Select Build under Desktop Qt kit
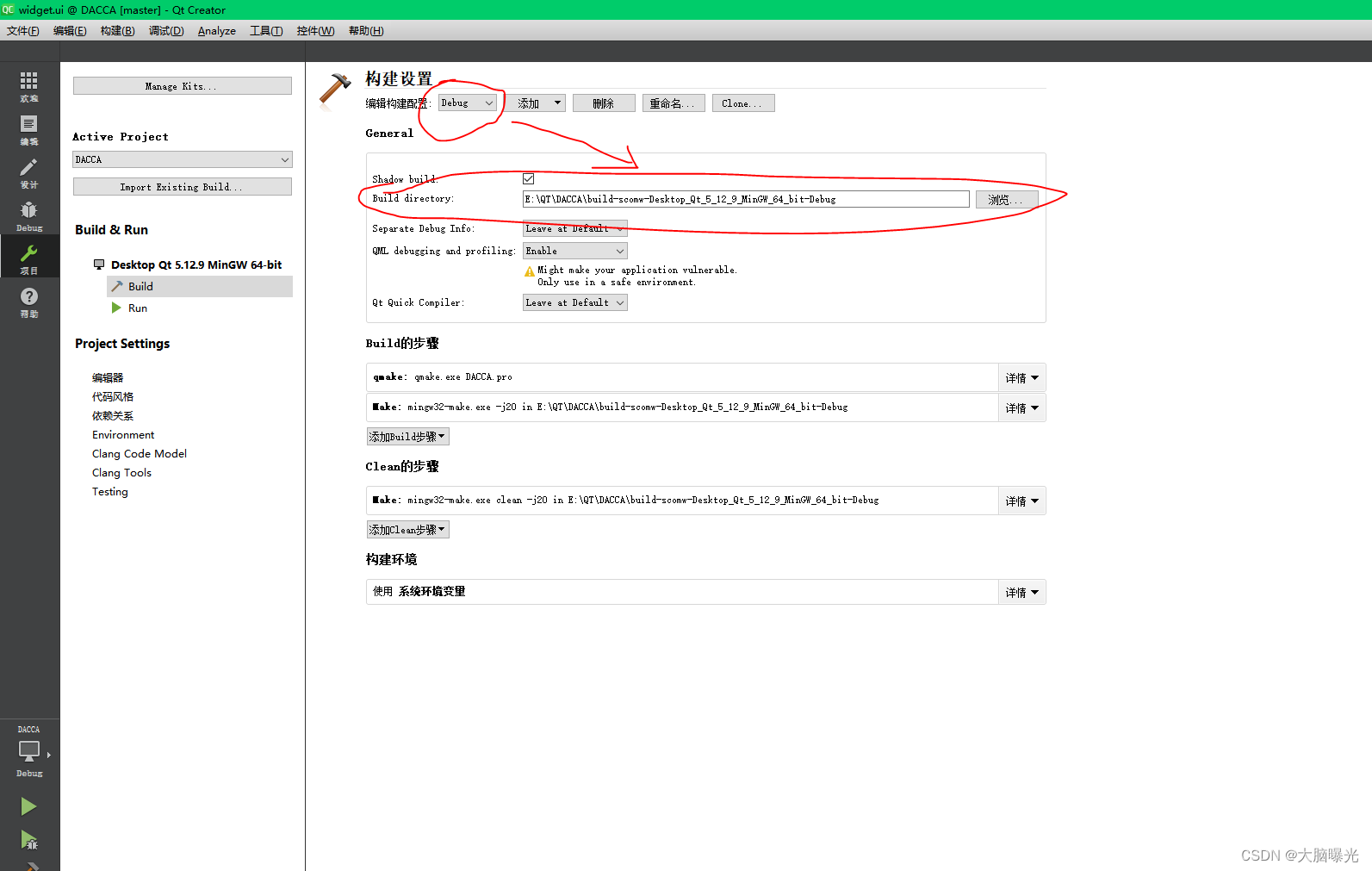The width and height of the screenshot is (1372, 871). tap(200, 286)
